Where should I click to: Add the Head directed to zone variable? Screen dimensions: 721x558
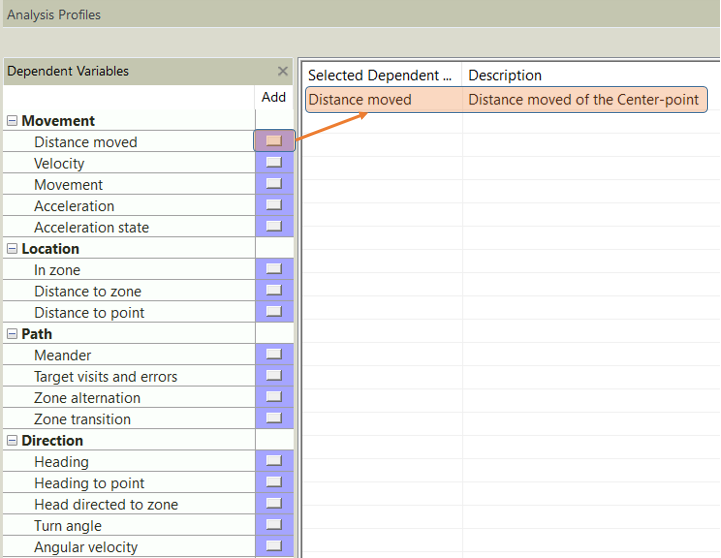(274, 503)
